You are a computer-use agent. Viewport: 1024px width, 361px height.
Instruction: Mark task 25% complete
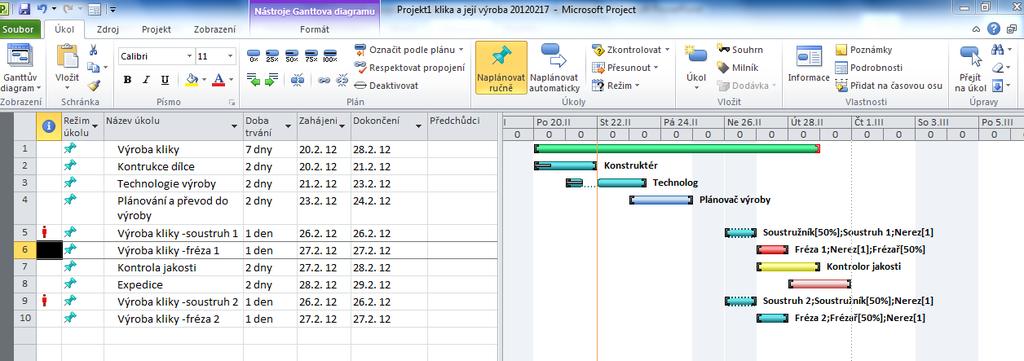pyautogui.click(x=272, y=56)
